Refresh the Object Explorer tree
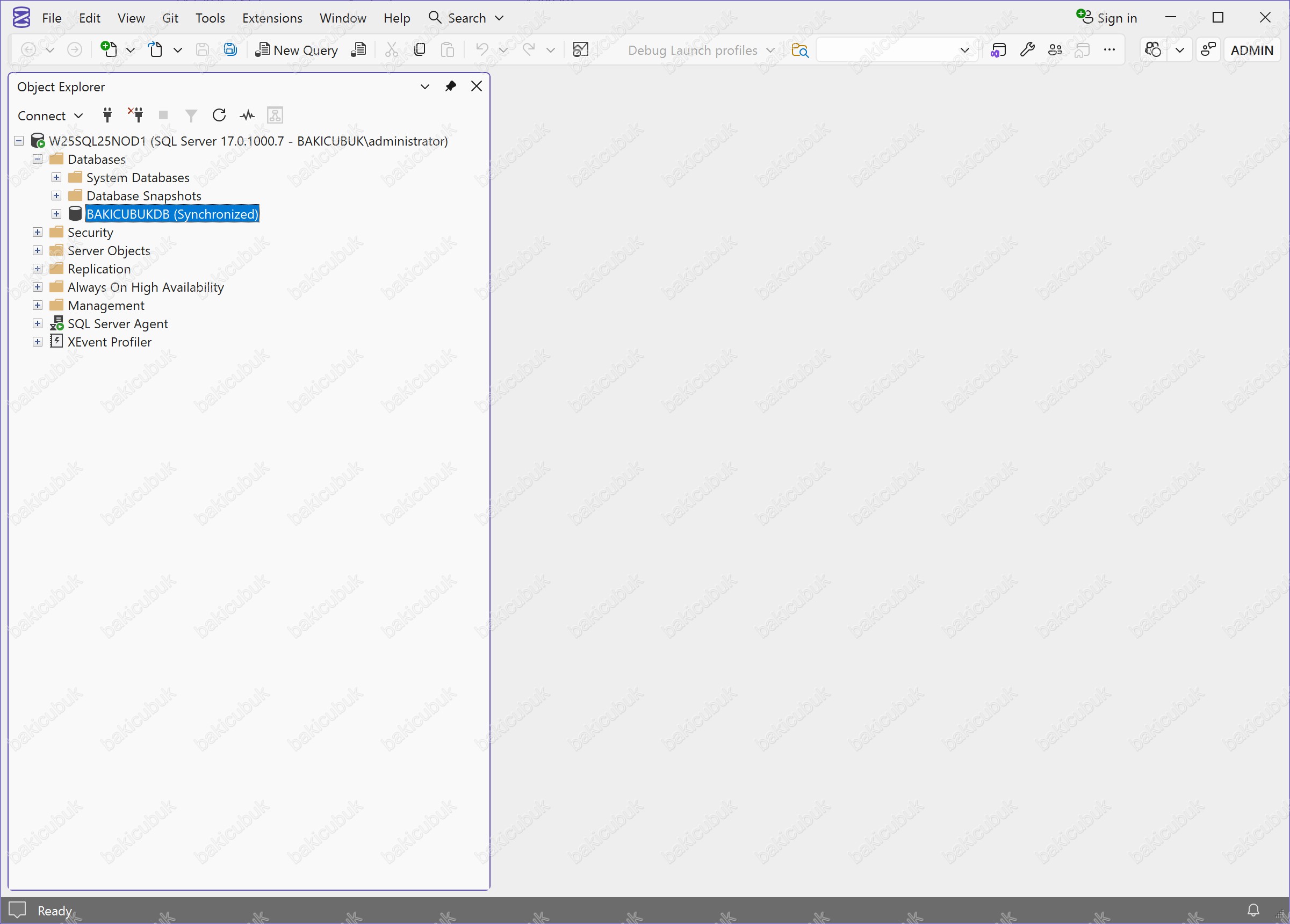1290x924 pixels. [x=219, y=115]
